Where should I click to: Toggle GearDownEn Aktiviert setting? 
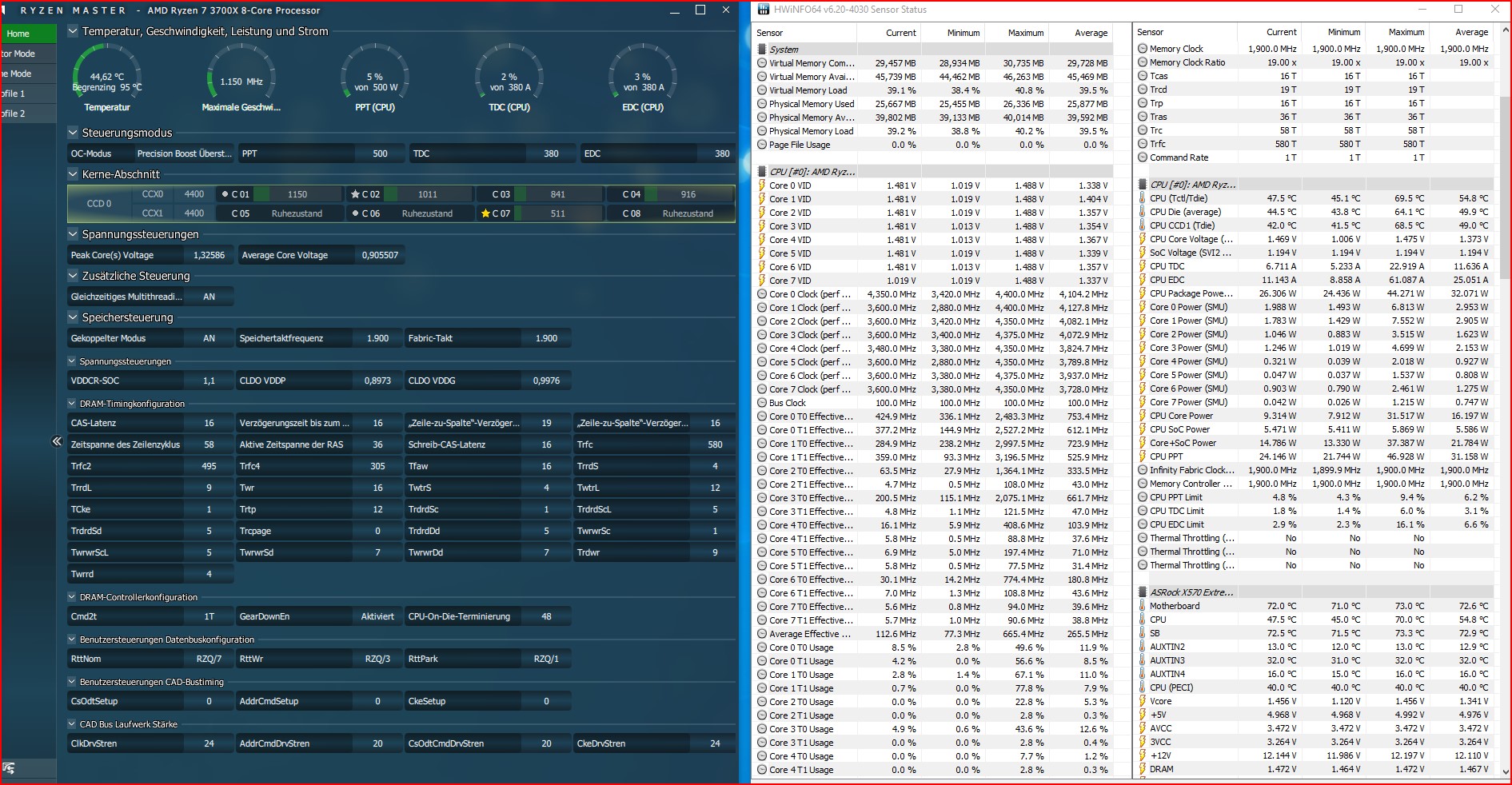coord(377,616)
